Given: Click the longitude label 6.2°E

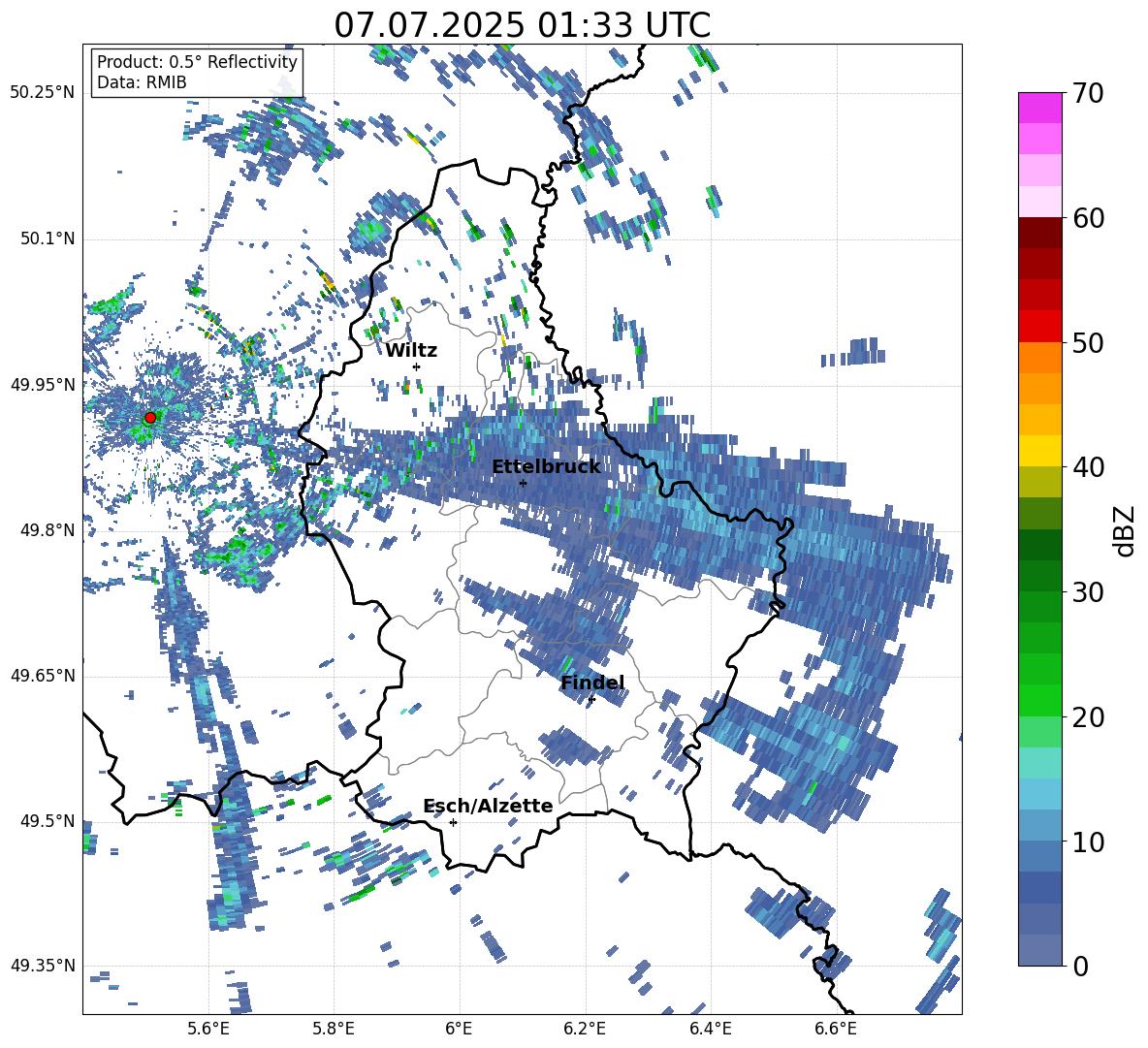Looking at the screenshot, I should (x=585, y=1029).
